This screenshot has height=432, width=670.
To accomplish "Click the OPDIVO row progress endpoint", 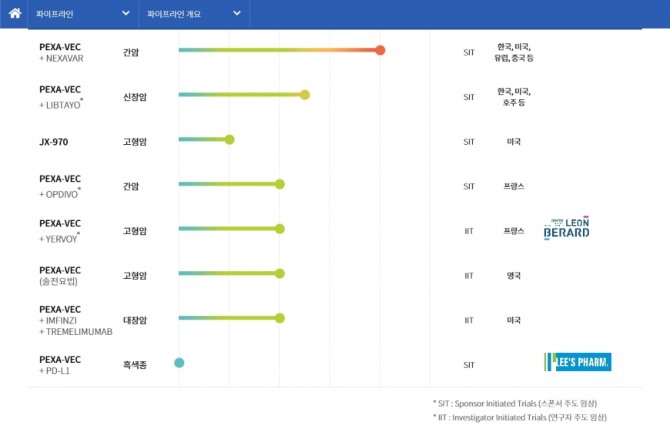I will click(x=280, y=184).
